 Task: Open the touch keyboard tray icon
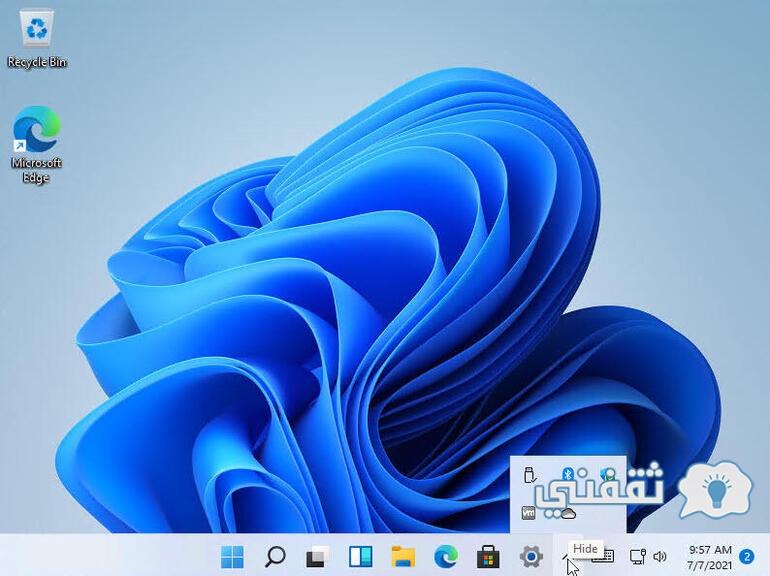[x=604, y=556]
